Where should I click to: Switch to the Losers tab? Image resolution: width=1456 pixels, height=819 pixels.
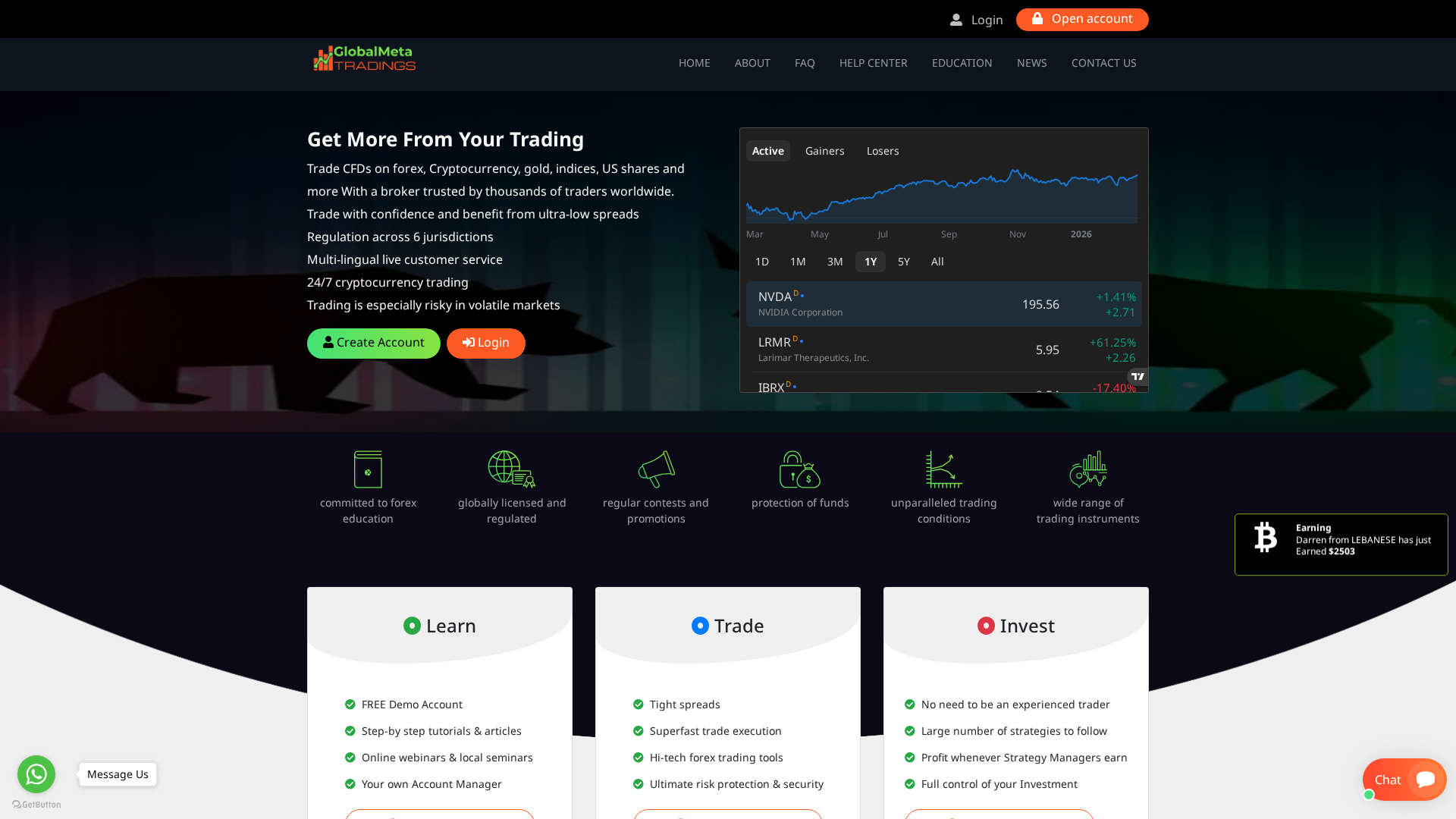[x=883, y=151]
